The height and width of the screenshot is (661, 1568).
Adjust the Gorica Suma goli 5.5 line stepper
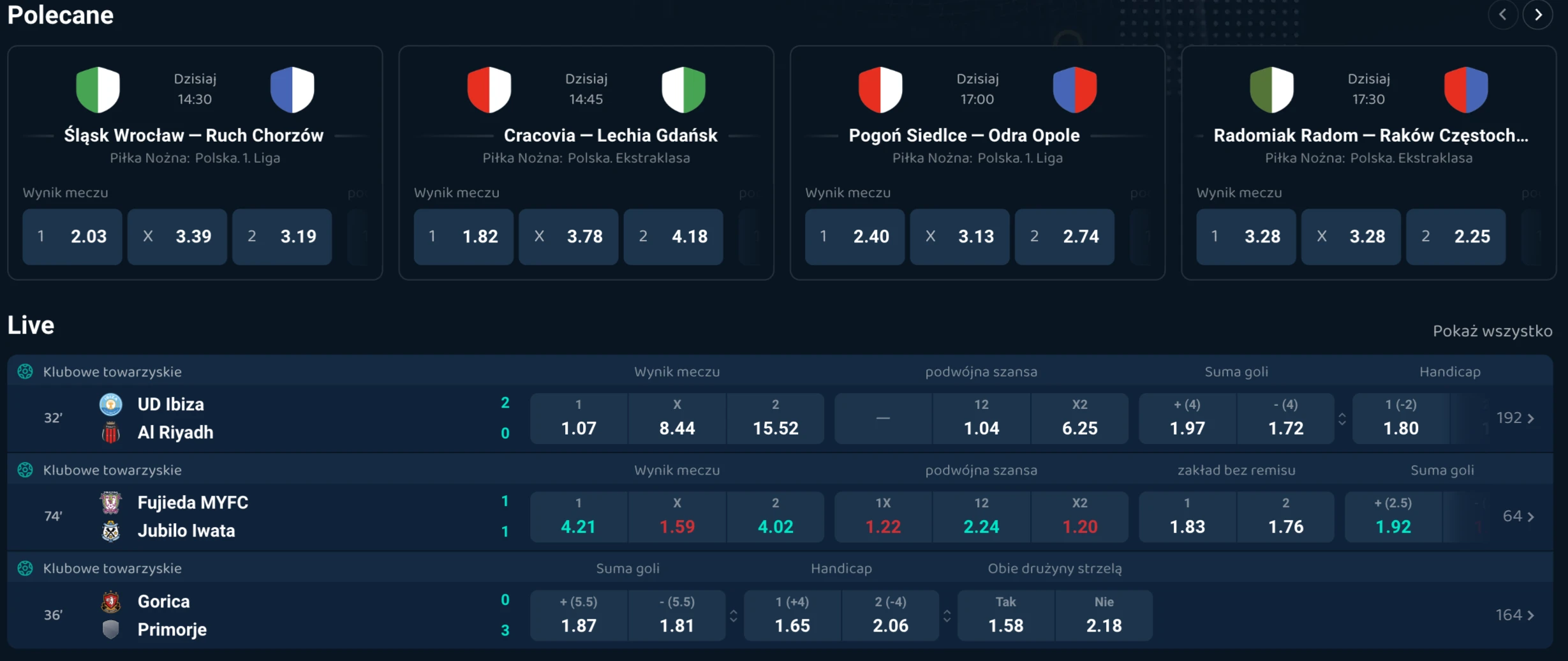point(734,616)
